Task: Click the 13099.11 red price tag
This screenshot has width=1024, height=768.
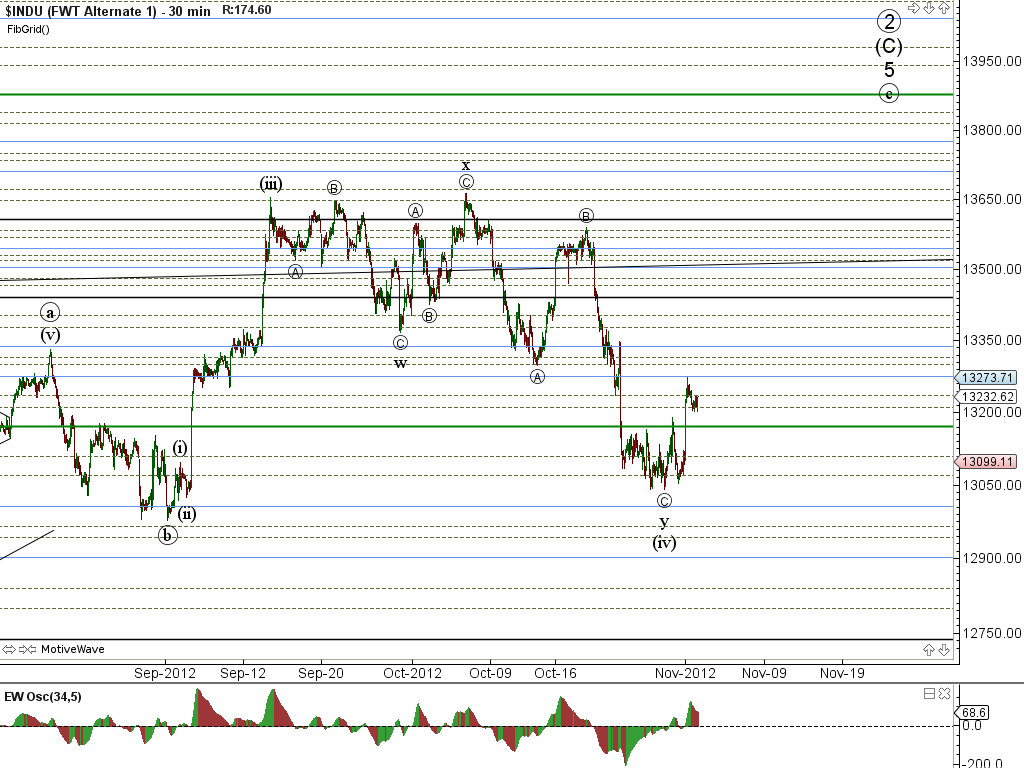Action: click(x=987, y=462)
